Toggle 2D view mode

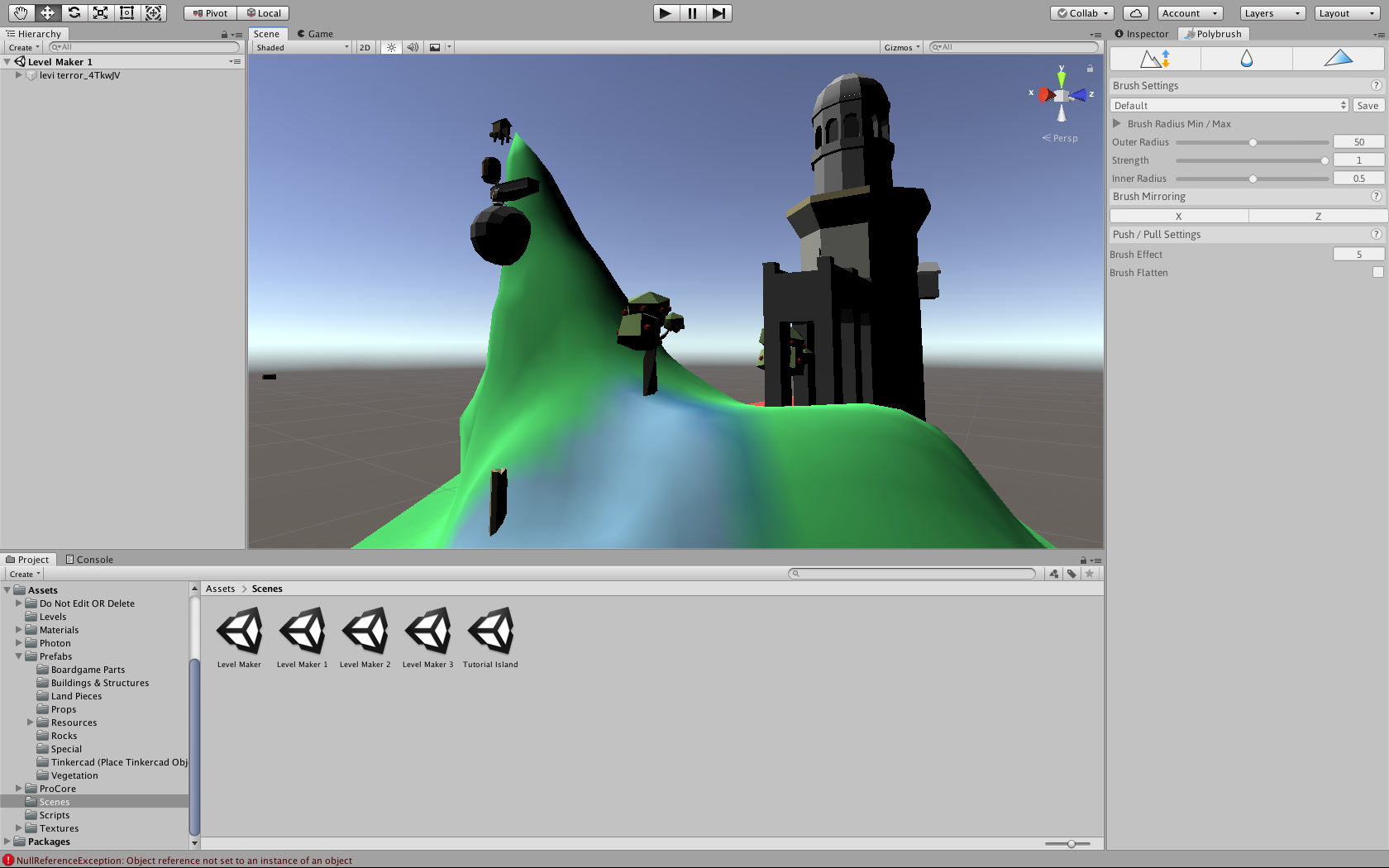coord(365,48)
